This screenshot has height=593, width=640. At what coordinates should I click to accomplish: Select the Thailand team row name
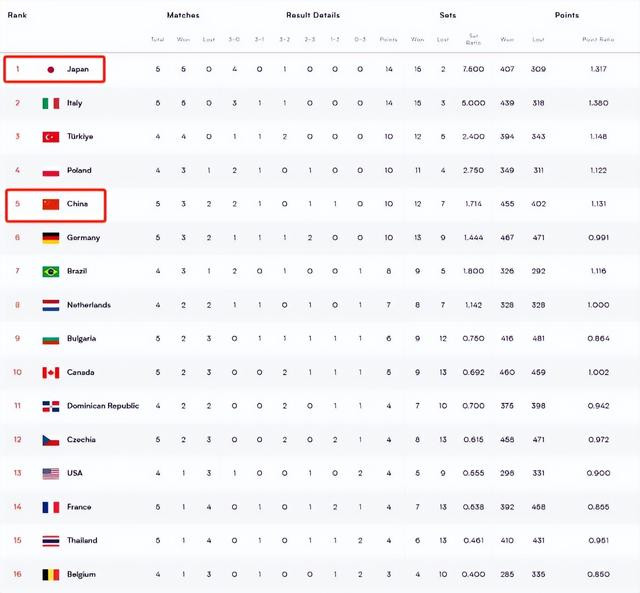click(82, 540)
